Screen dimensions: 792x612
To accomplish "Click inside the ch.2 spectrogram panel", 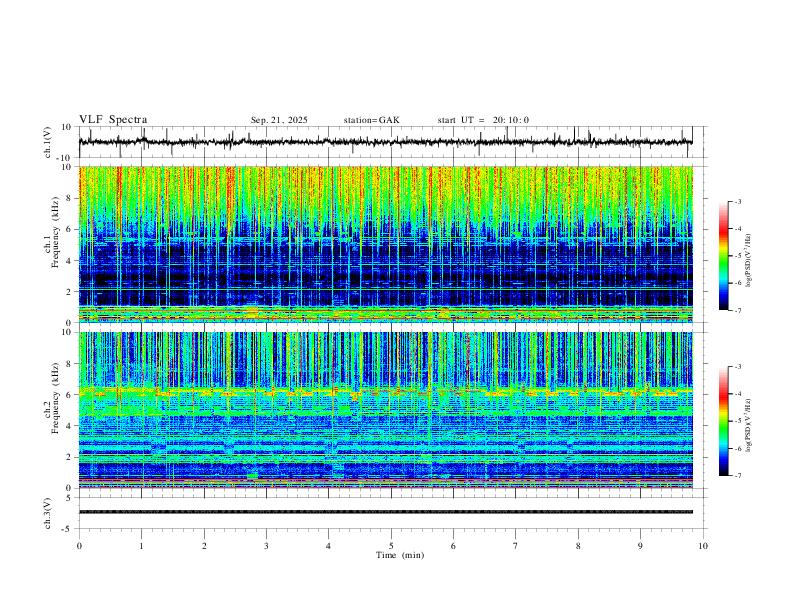I will [x=385, y=410].
